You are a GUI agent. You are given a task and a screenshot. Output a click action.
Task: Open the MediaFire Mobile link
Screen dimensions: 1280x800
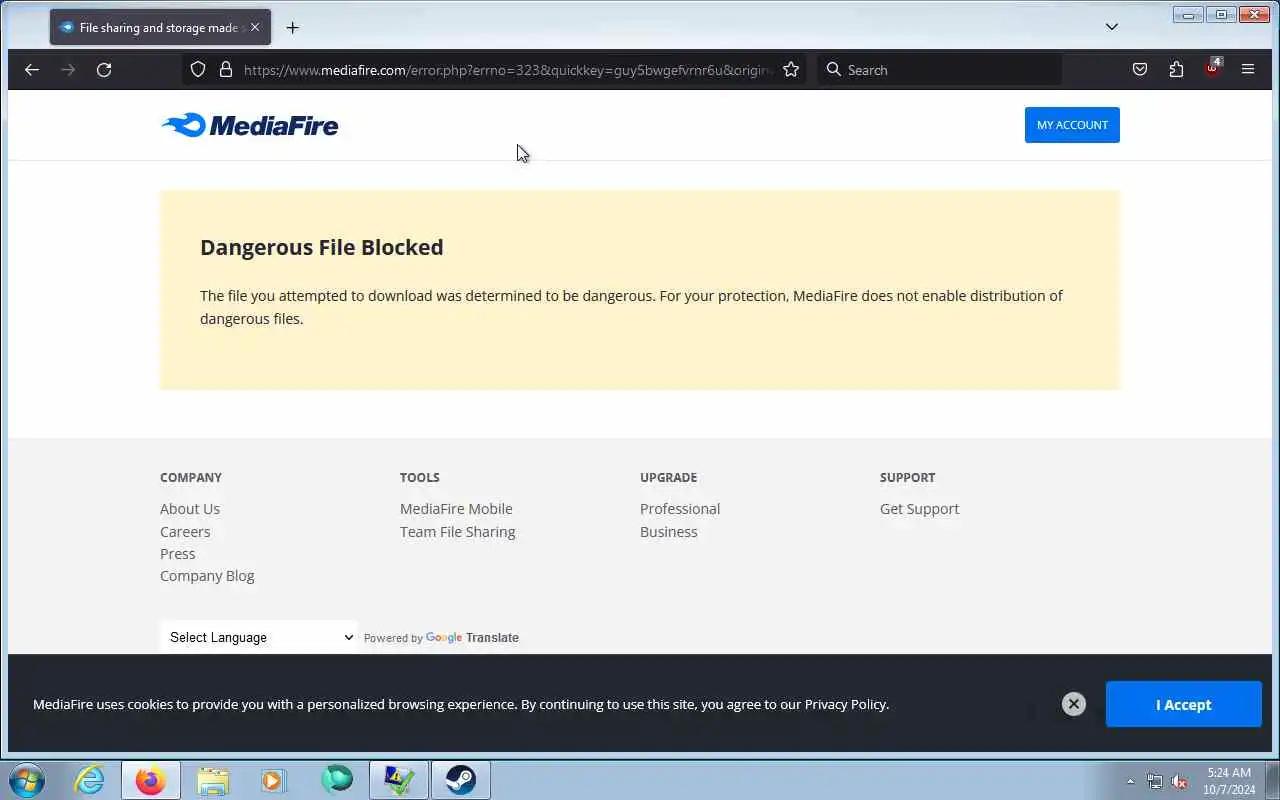[456, 509]
